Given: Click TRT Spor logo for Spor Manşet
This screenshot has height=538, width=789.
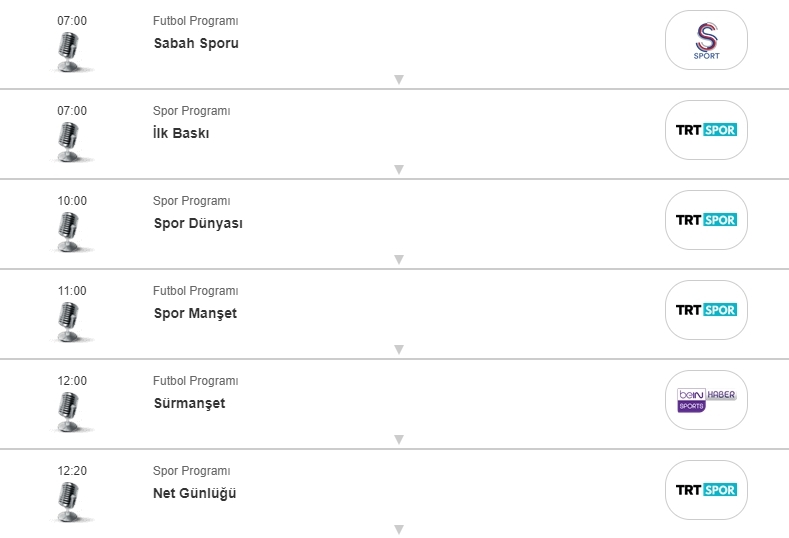Looking at the screenshot, I should click(x=706, y=310).
